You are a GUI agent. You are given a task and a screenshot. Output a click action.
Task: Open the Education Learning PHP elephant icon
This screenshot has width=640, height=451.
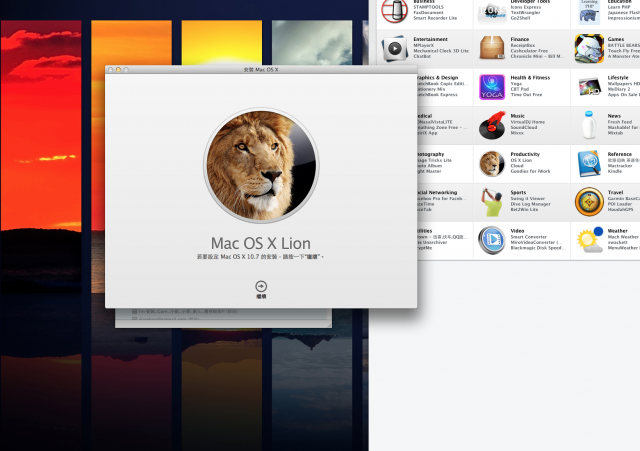589,11
